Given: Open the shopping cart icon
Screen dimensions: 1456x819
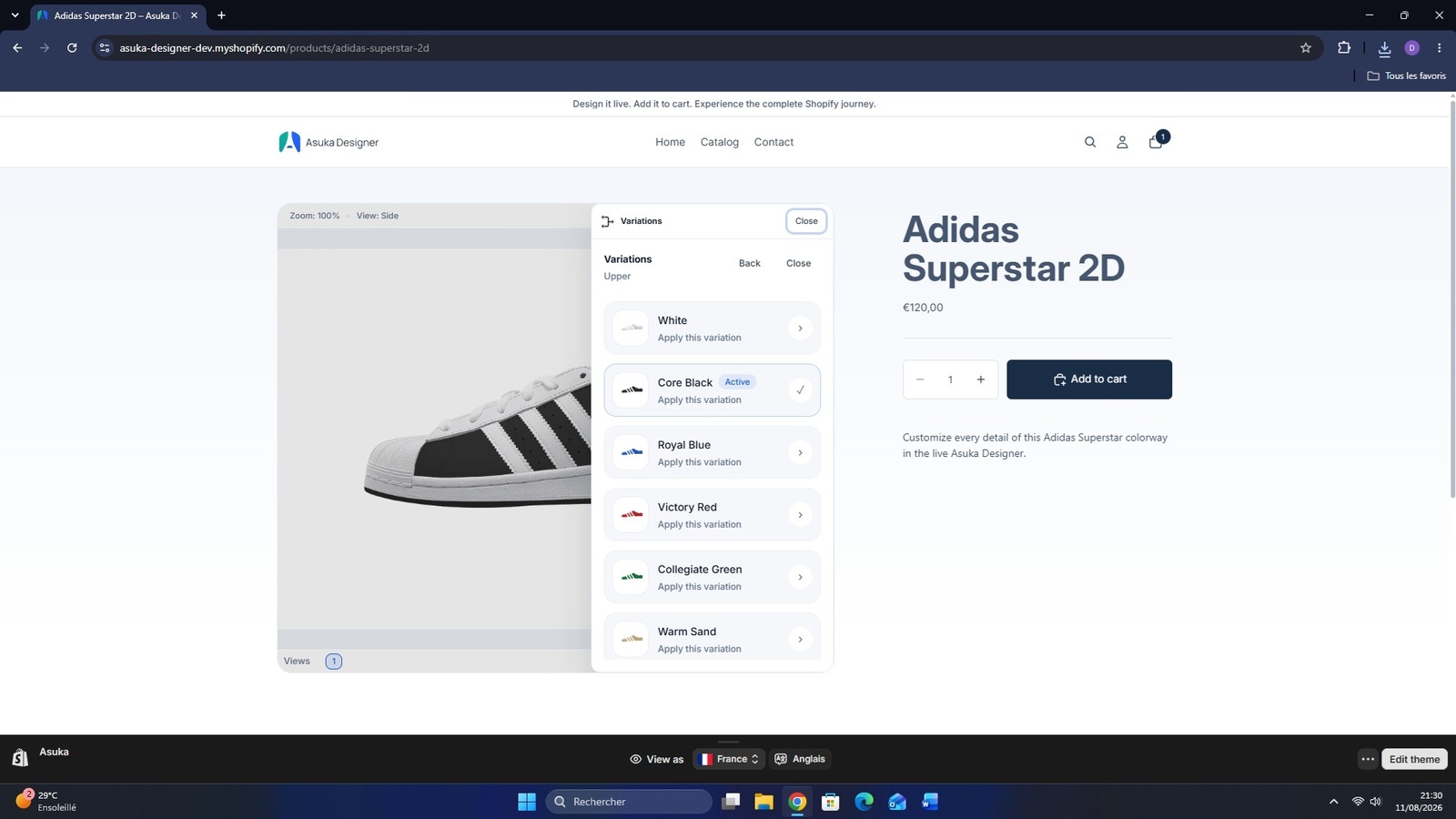Looking at the screenshot, I should 1156,141.
